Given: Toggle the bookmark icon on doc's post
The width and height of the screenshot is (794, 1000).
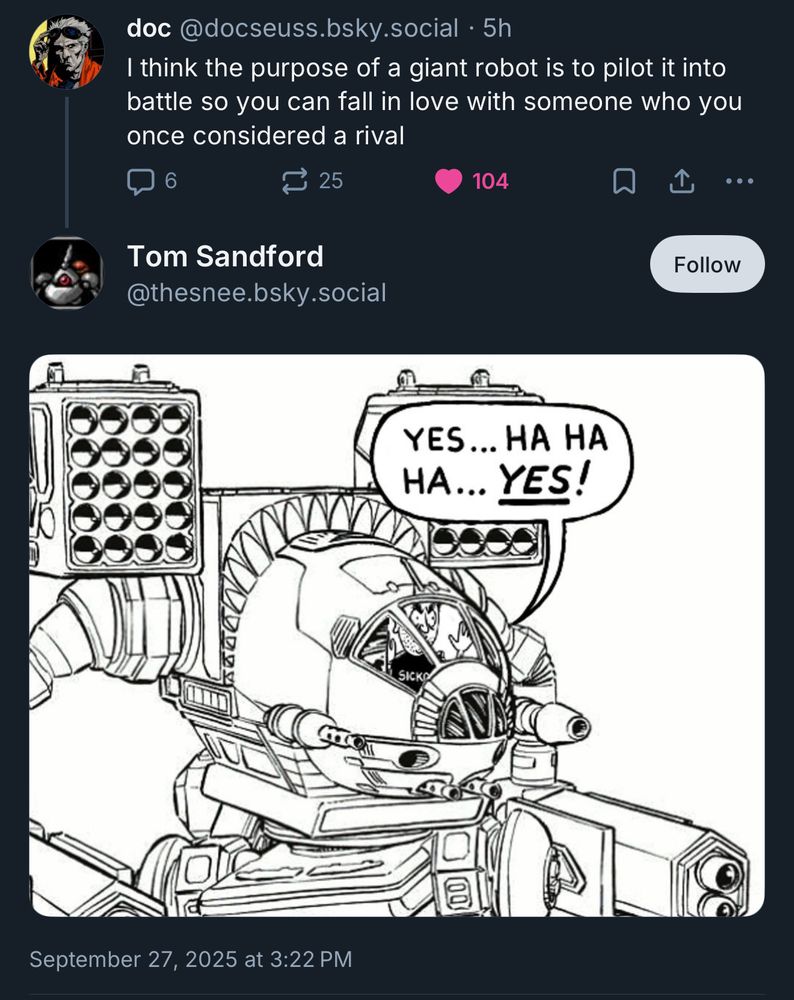Looking at the screenshot, I should click(x=624, y=181).
